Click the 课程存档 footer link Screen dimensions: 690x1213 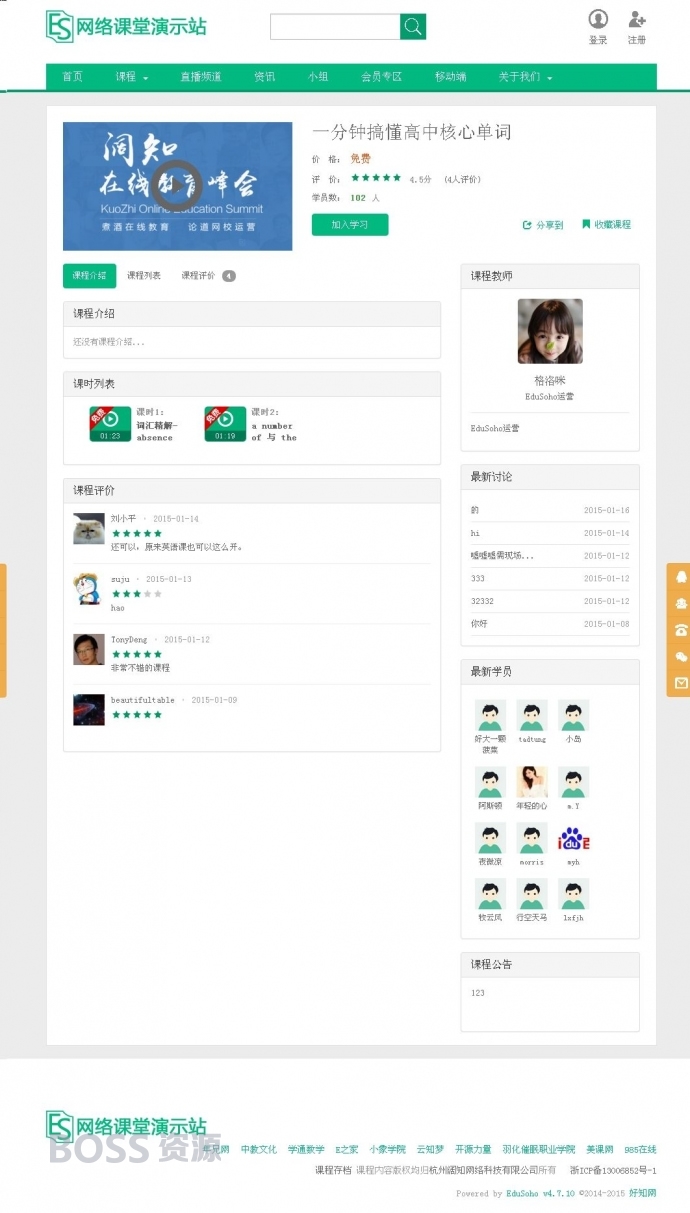coord(333,1170)
